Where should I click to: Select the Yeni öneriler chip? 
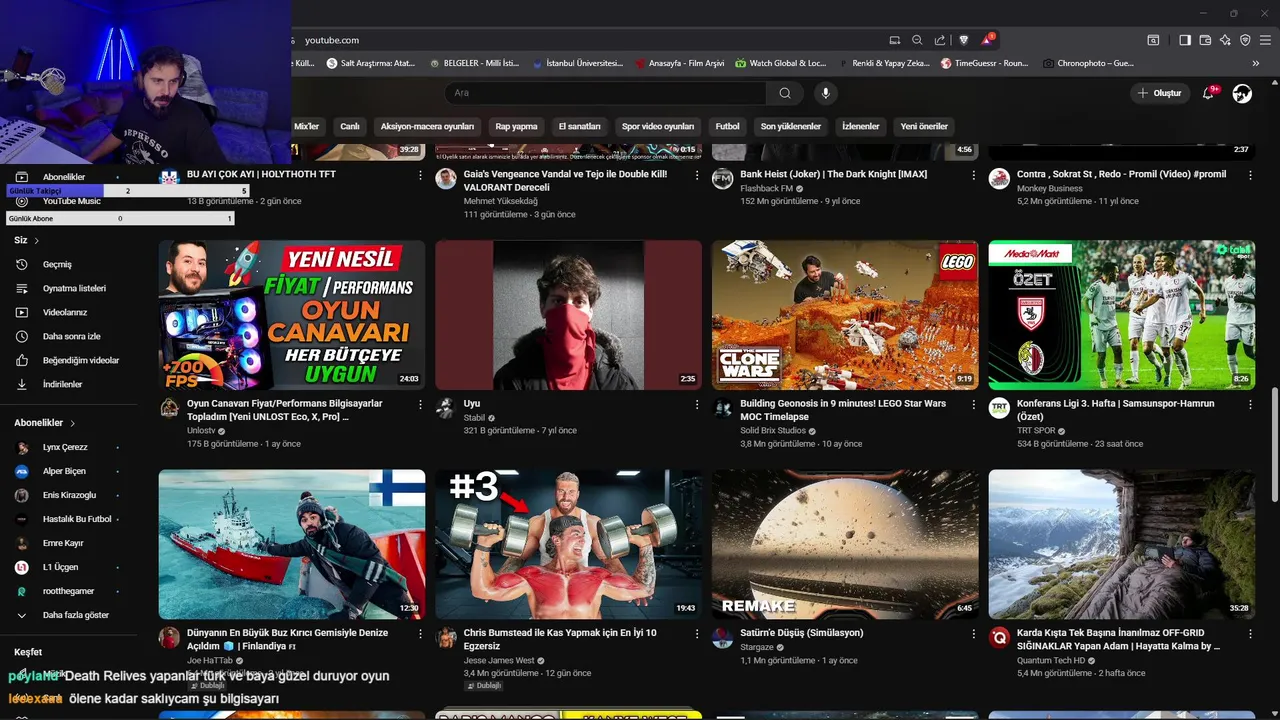click(924, 127)
